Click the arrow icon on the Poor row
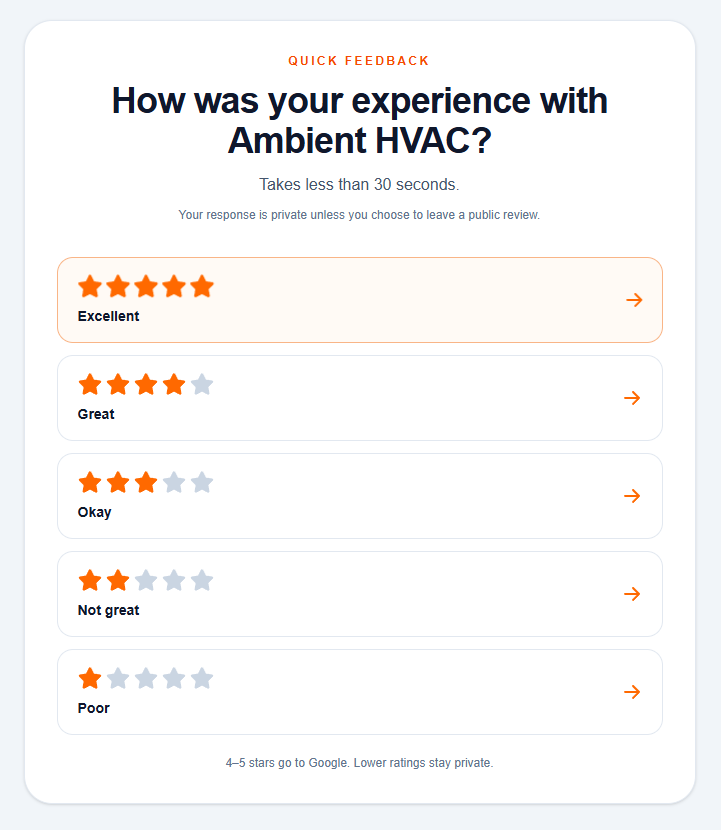Viewport: 721px width, 830px height. [632, 692]
